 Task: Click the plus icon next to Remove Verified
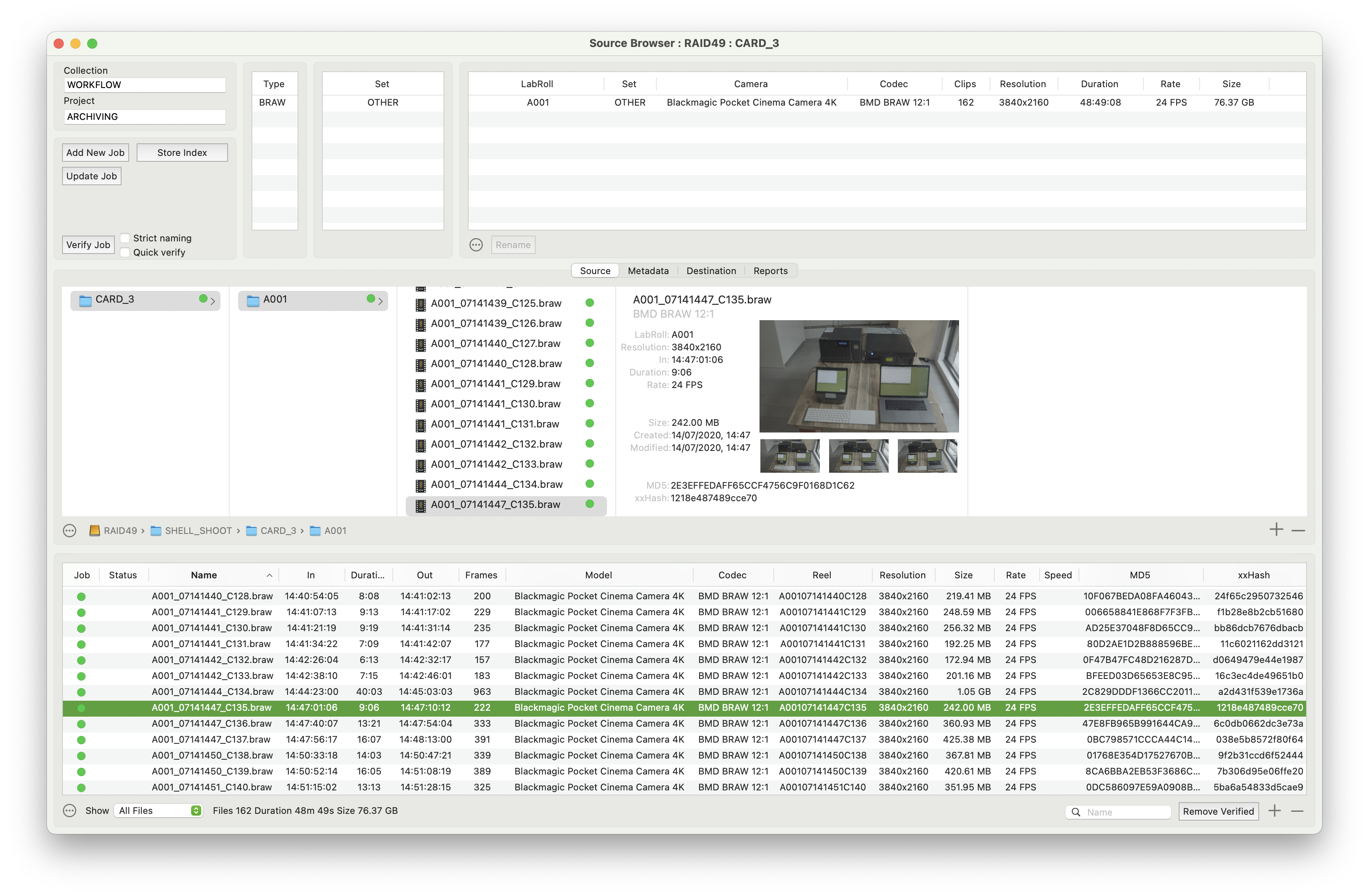1275,811
